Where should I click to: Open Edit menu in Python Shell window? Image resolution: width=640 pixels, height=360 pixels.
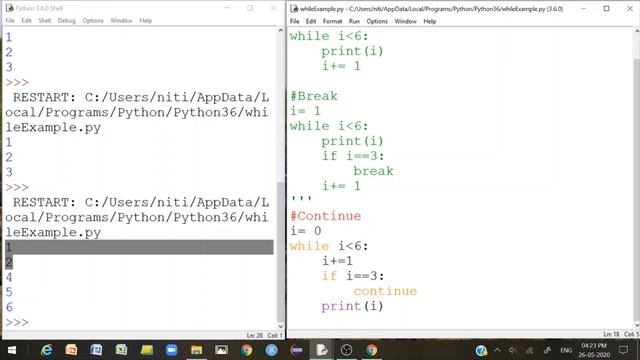click(27, 20)
